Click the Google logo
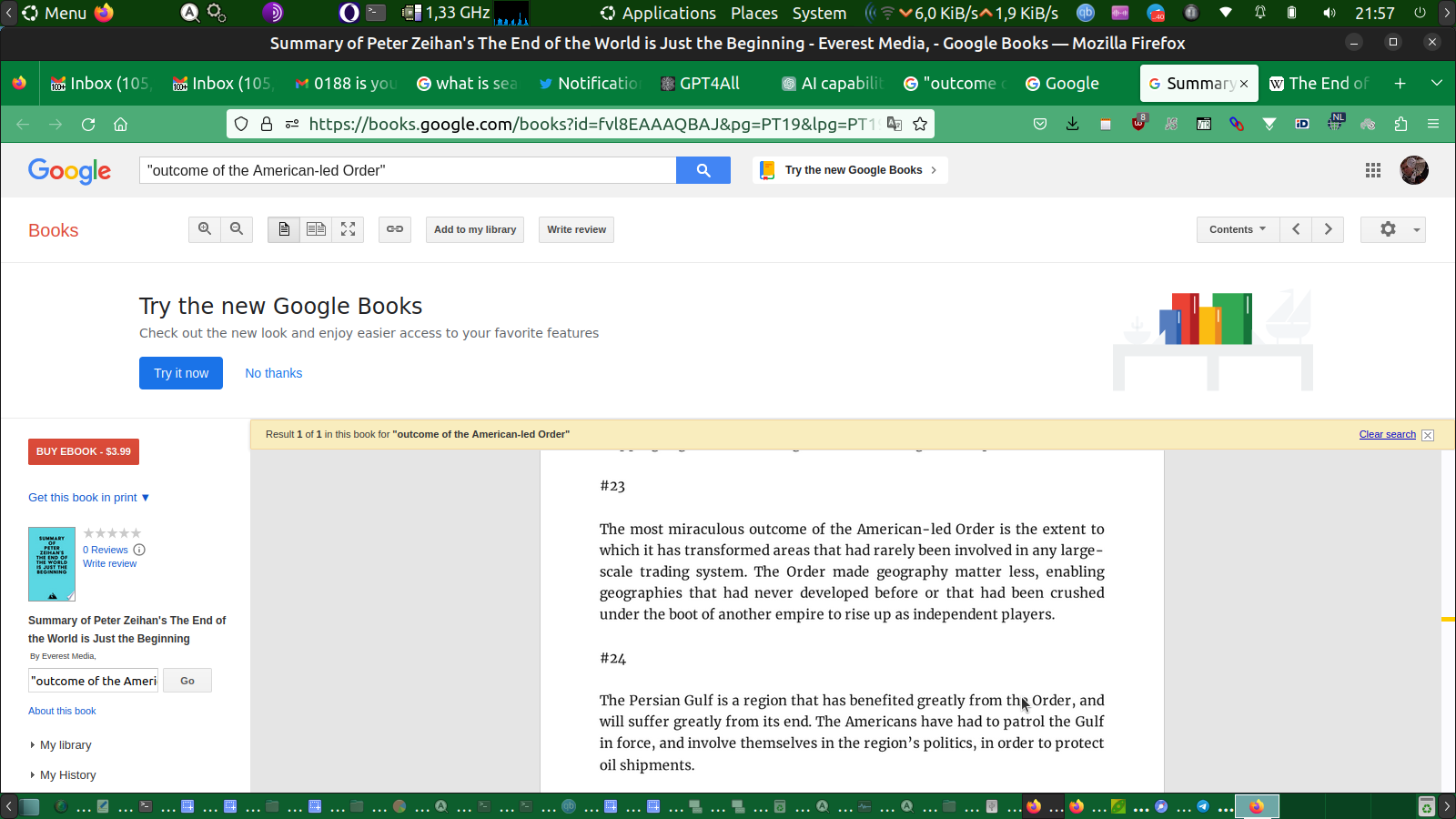 point(70,171)
